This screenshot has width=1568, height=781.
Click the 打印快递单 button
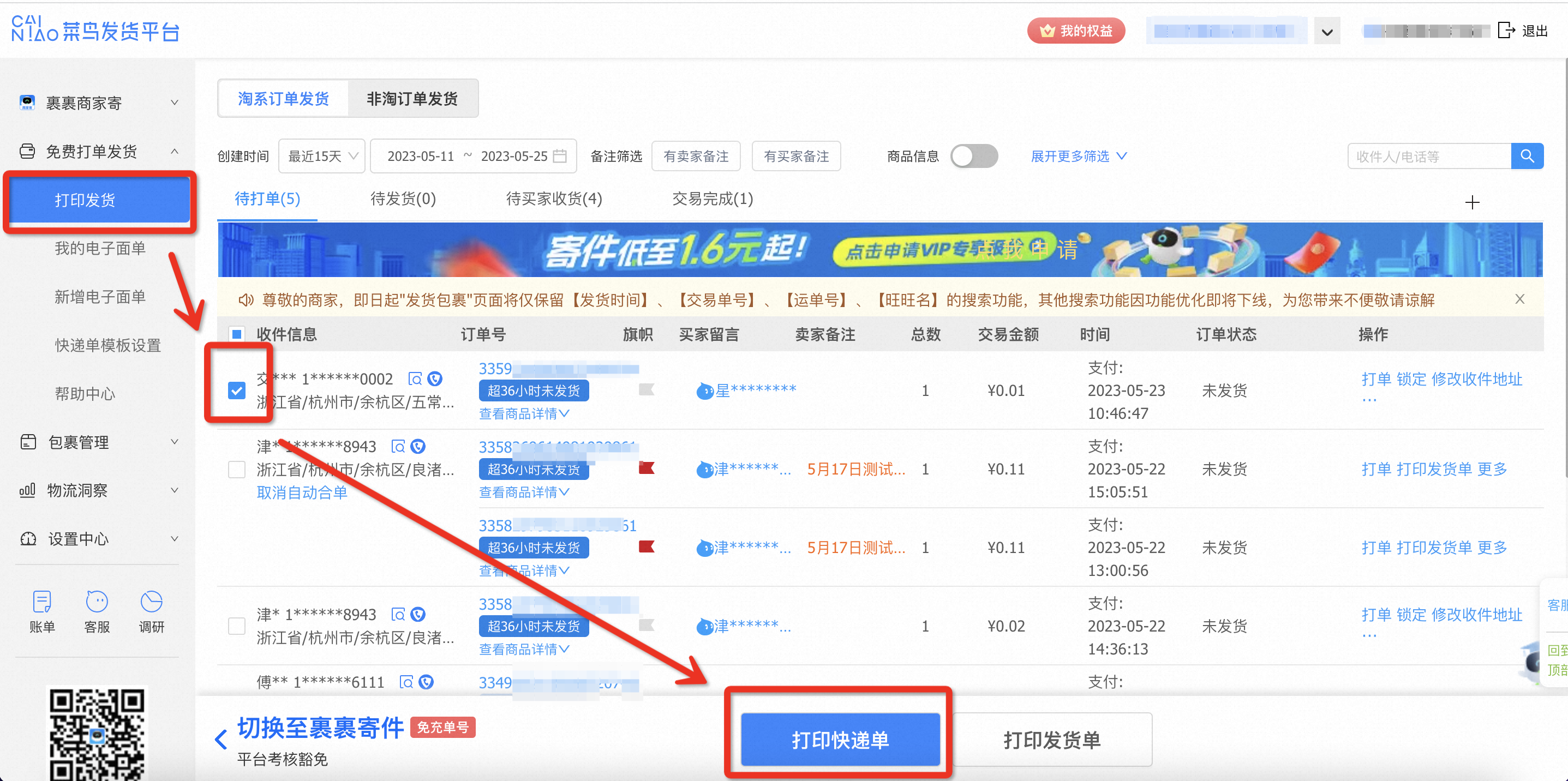840,740
